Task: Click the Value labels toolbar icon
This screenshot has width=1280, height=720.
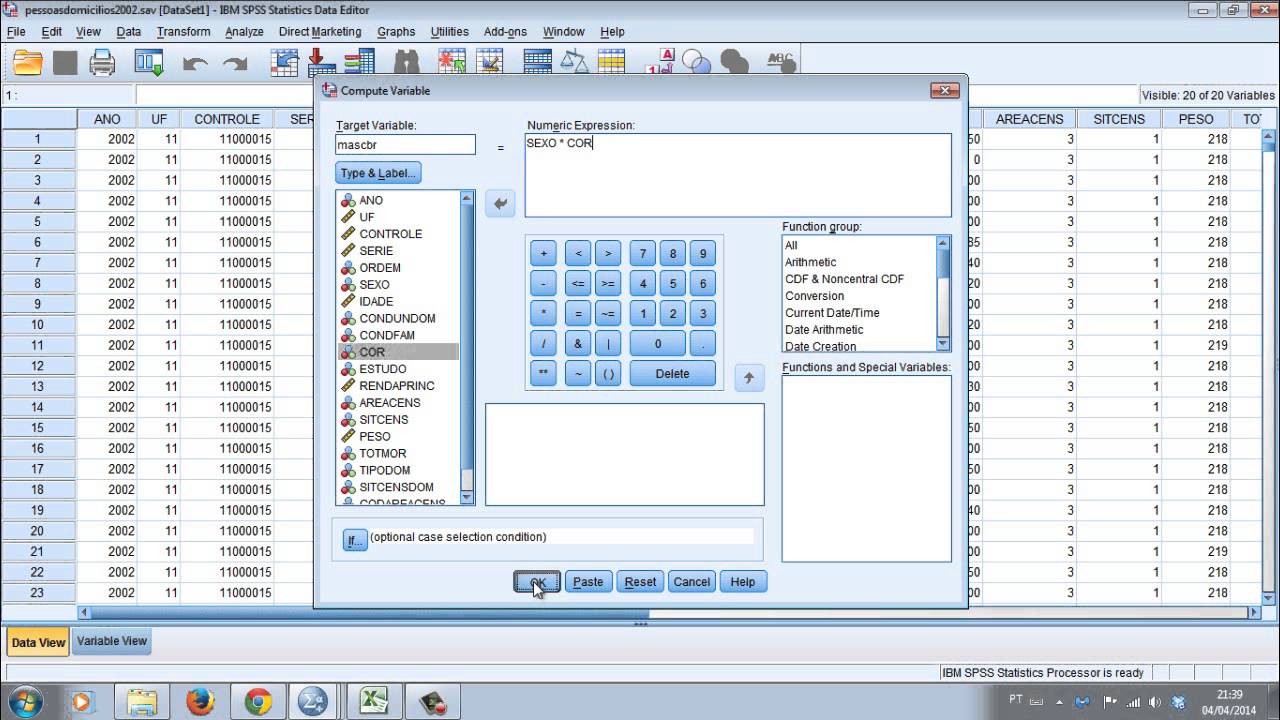Action: coord(659,62)
